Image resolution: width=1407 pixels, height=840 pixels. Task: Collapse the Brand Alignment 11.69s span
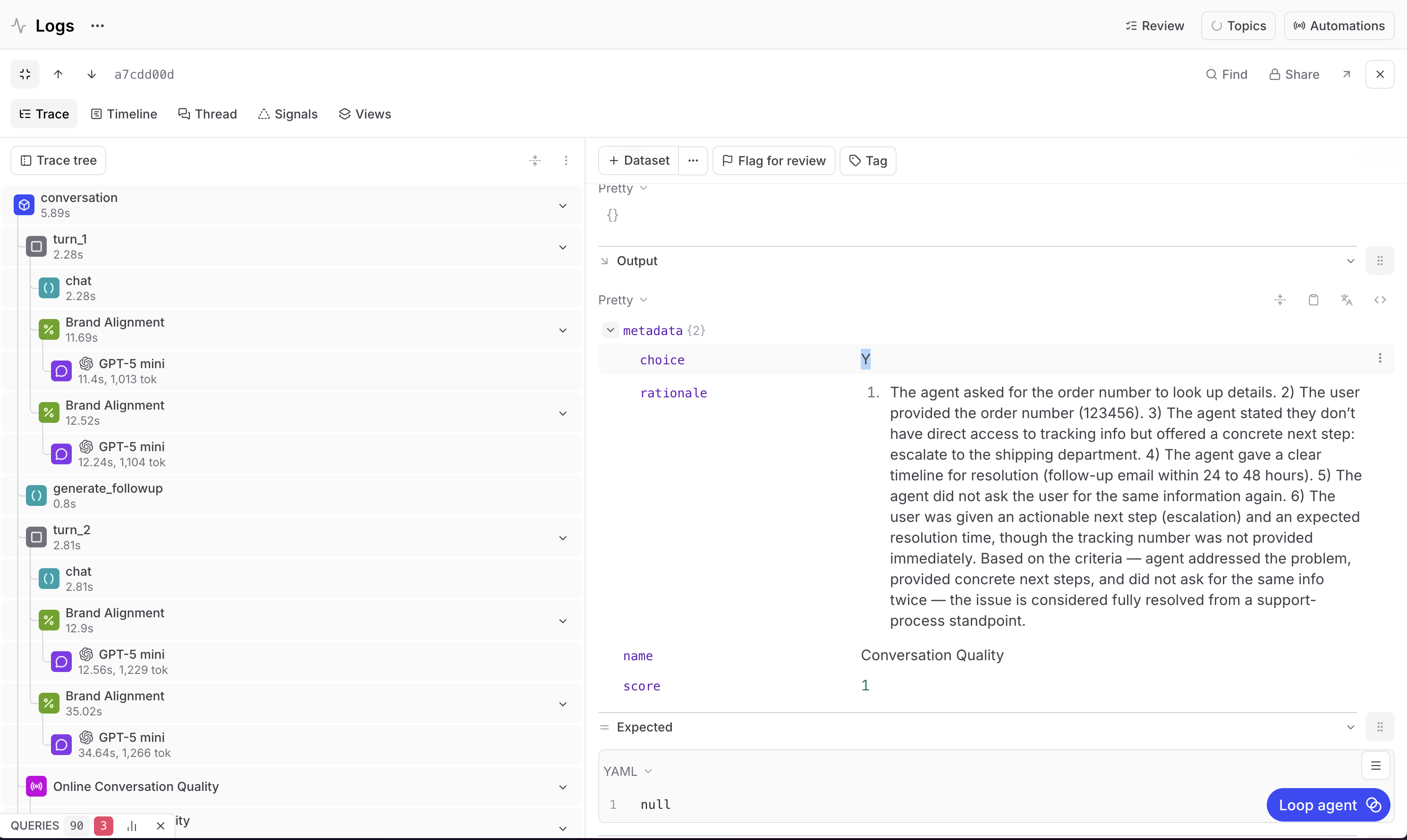click(563, 330)
